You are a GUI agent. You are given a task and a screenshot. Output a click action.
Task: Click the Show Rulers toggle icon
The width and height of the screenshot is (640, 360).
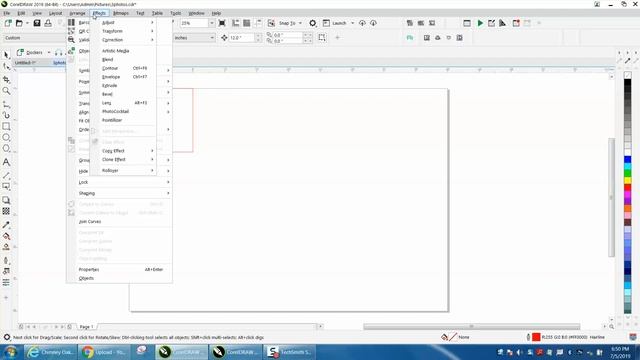236,23
